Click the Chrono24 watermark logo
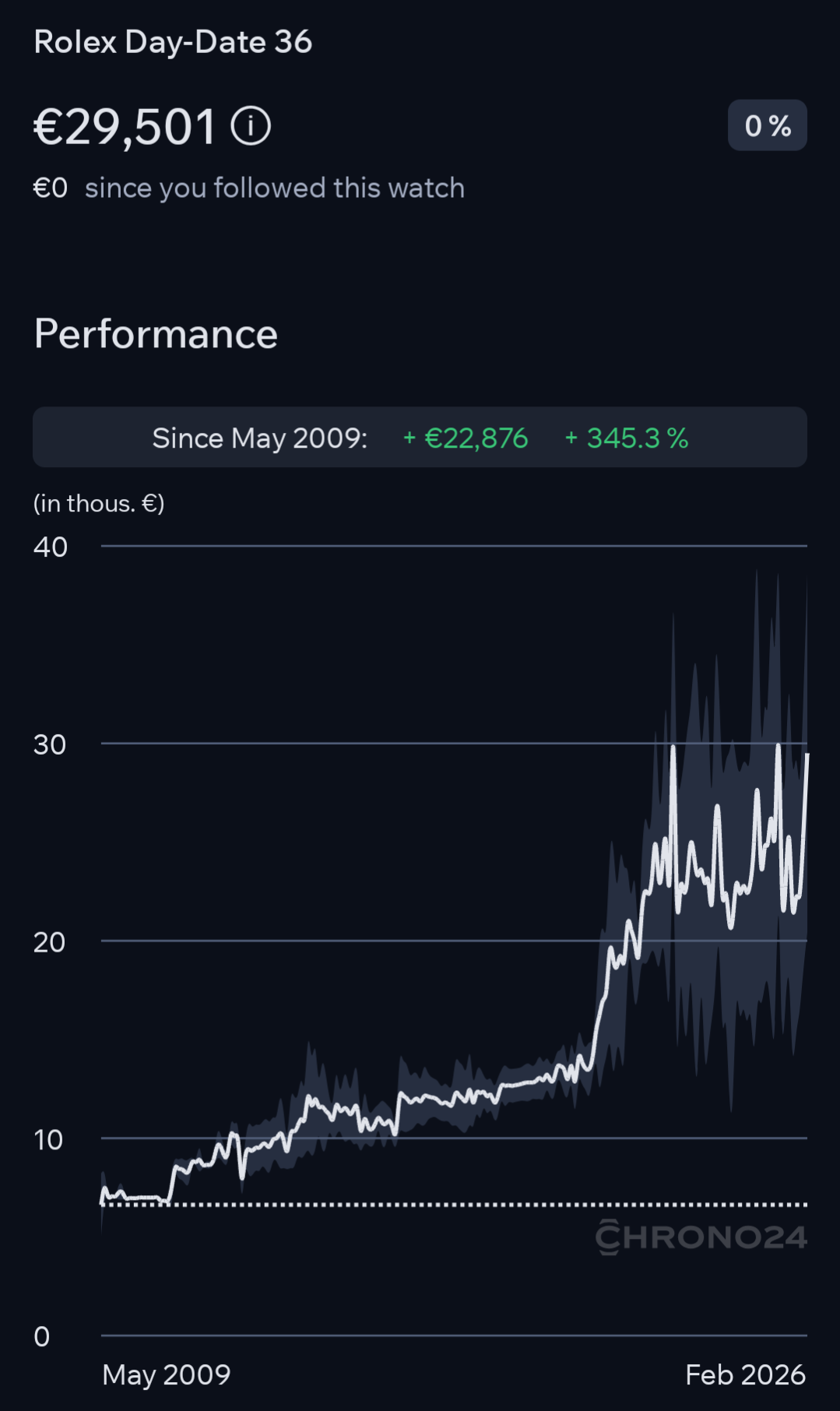Screen dimensions: 840x1411 click(701, 1237)
